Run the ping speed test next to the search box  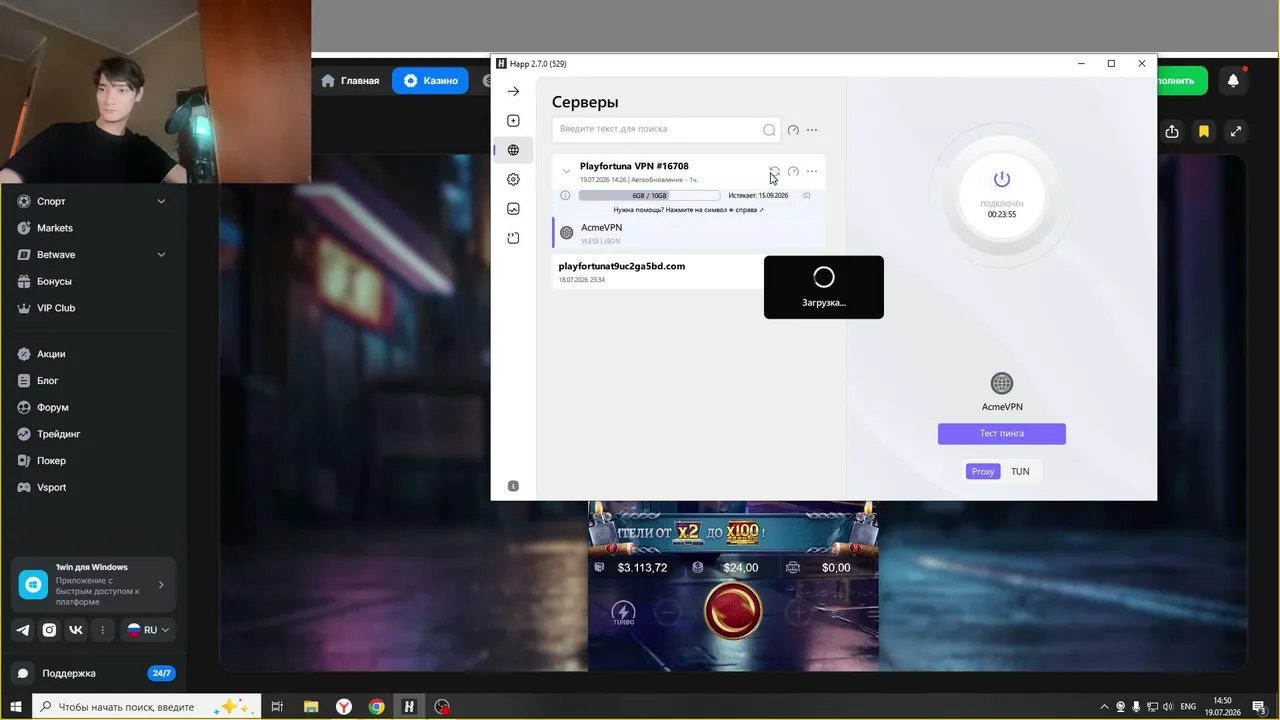click(793, 130)
